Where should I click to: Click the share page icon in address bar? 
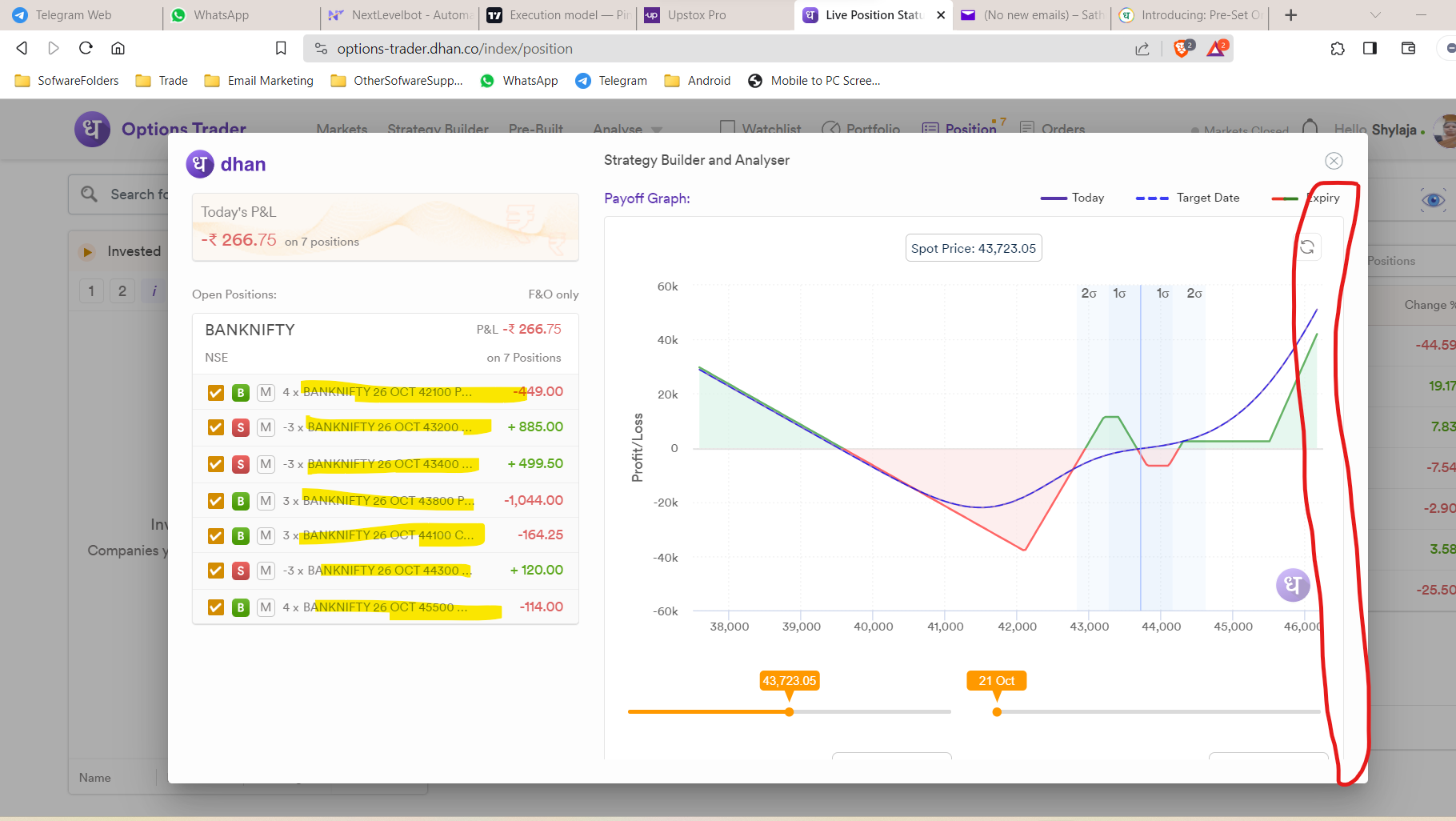point(1142,49)
